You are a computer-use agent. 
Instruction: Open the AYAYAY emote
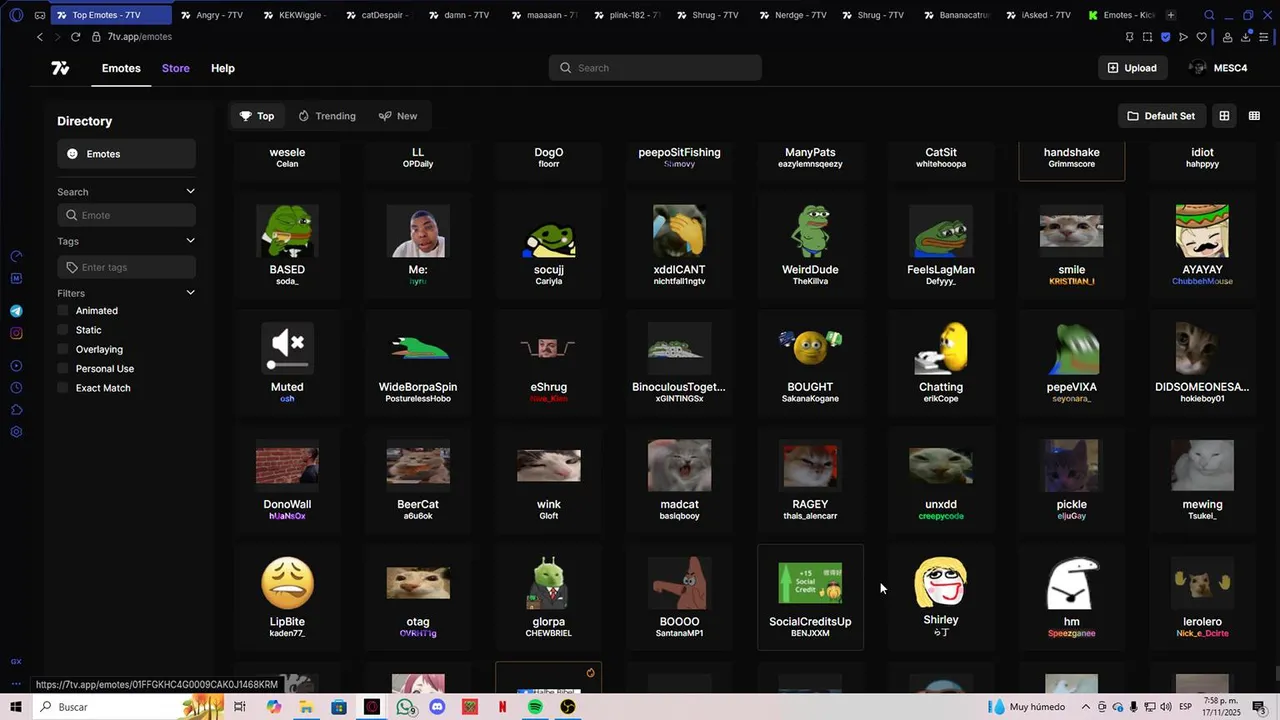(x=1202, y=245)
